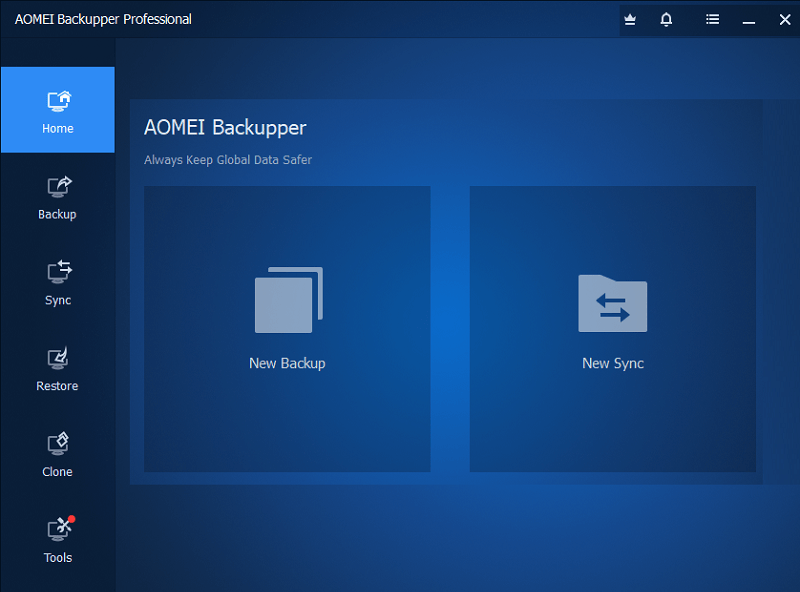Minimize the AOMEI Backupper window
Image resolution: width=800 pixels, height=592 pixels.
[x=749, y=20]
